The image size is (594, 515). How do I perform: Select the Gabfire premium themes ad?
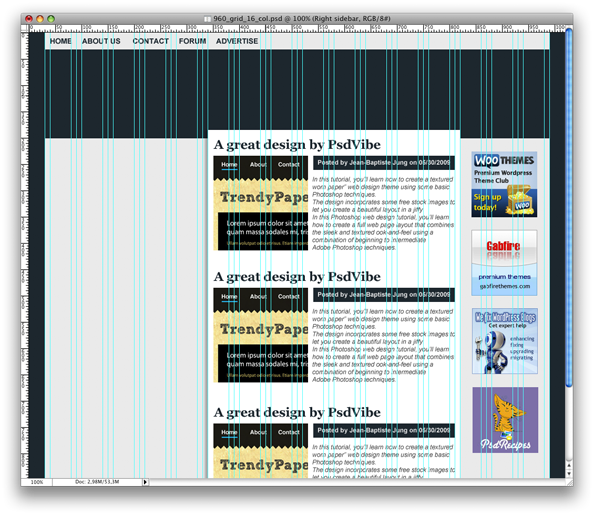(x=504, y=263)
